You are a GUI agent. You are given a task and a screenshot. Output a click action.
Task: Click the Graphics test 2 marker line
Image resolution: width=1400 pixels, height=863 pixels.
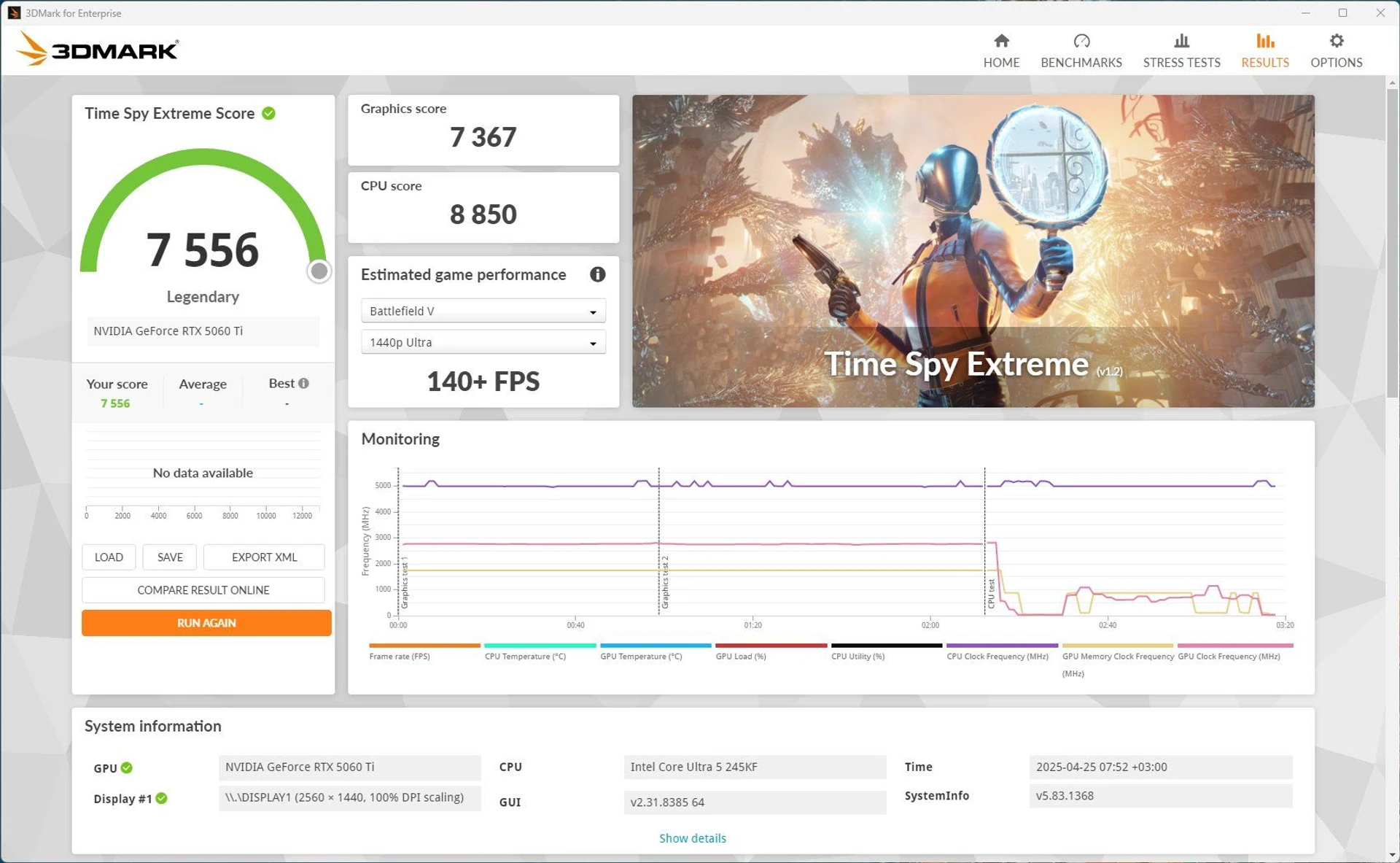[658, 540]
